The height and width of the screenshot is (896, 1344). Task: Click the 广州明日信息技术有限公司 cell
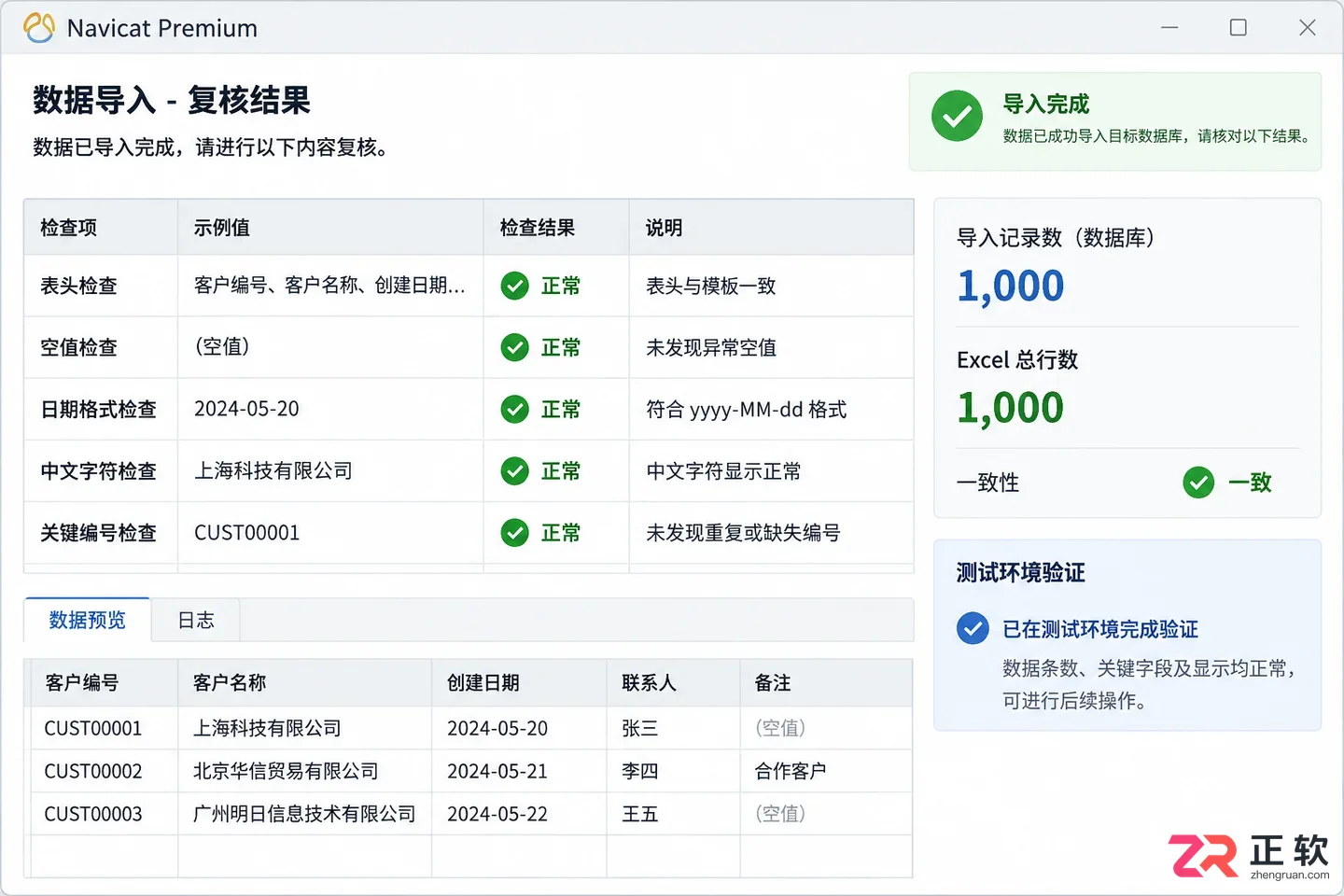[304, 814]
